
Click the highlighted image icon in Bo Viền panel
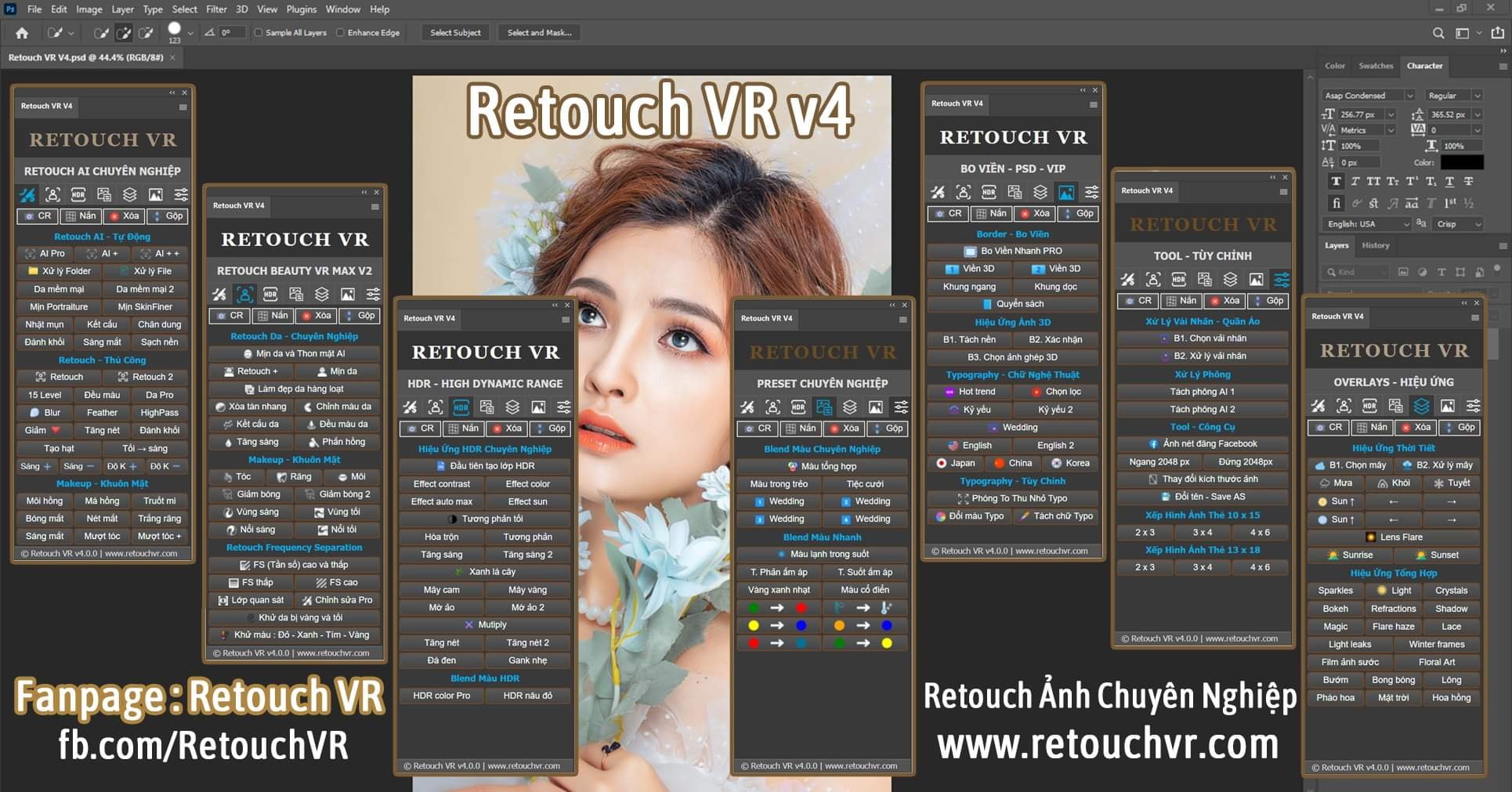(x=1066, y=193)
